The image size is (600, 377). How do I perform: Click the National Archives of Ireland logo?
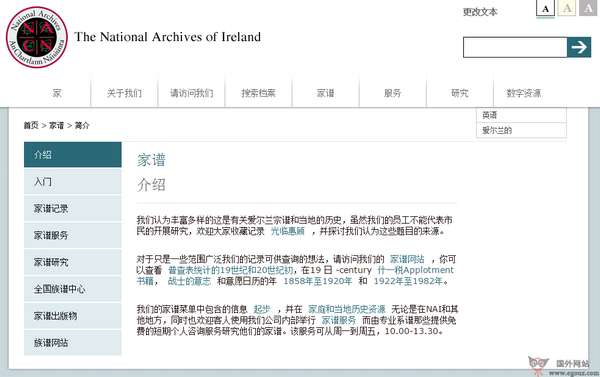37,38
